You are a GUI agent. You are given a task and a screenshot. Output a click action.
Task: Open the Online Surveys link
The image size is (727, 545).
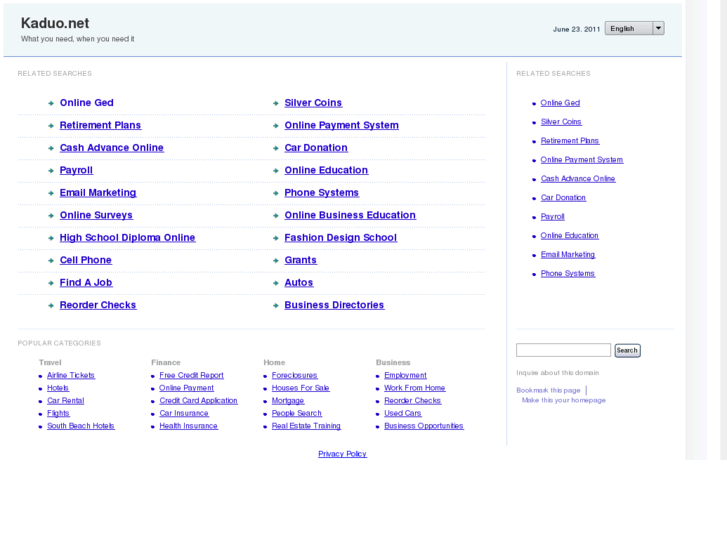click(96, 215)
